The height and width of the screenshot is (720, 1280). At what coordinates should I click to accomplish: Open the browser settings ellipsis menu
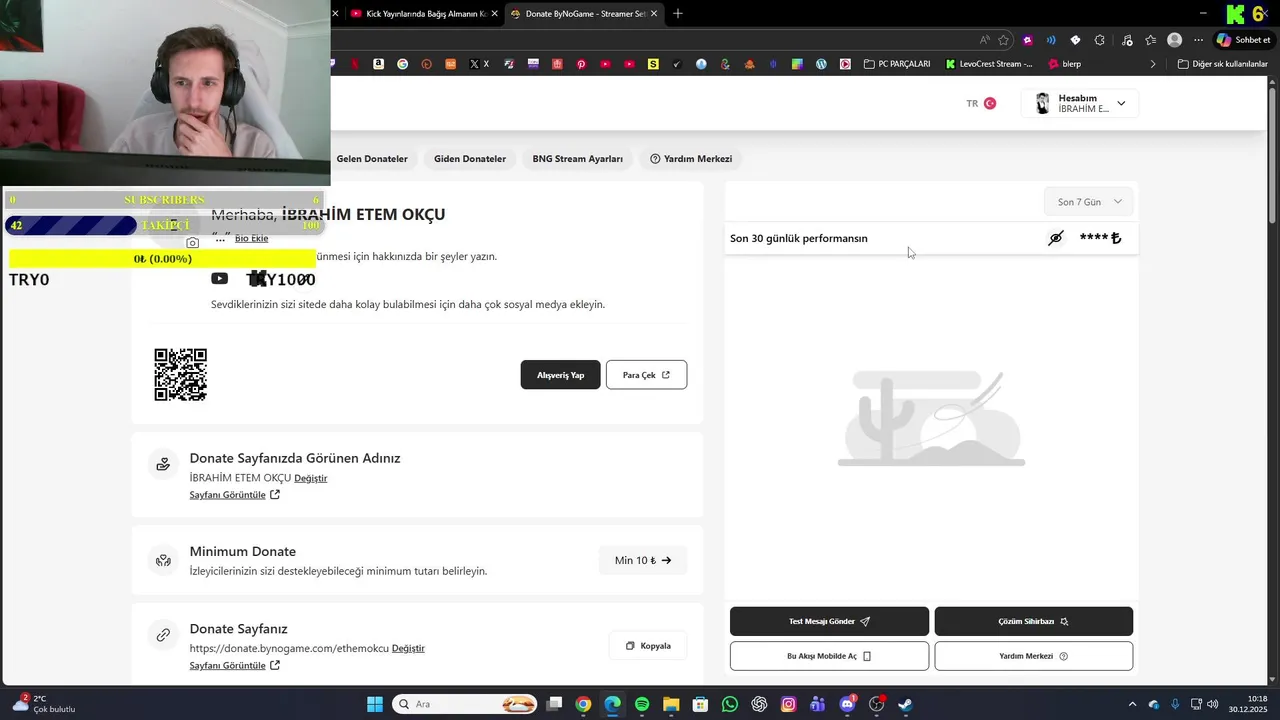tap(1198, 40)
